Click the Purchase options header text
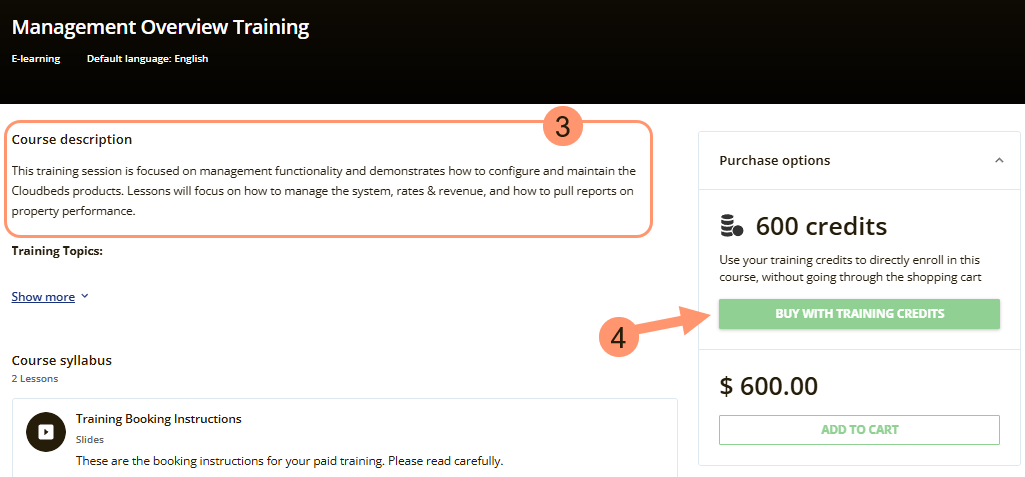This screenshot has width=1025, height=477. tap(774, 160)
